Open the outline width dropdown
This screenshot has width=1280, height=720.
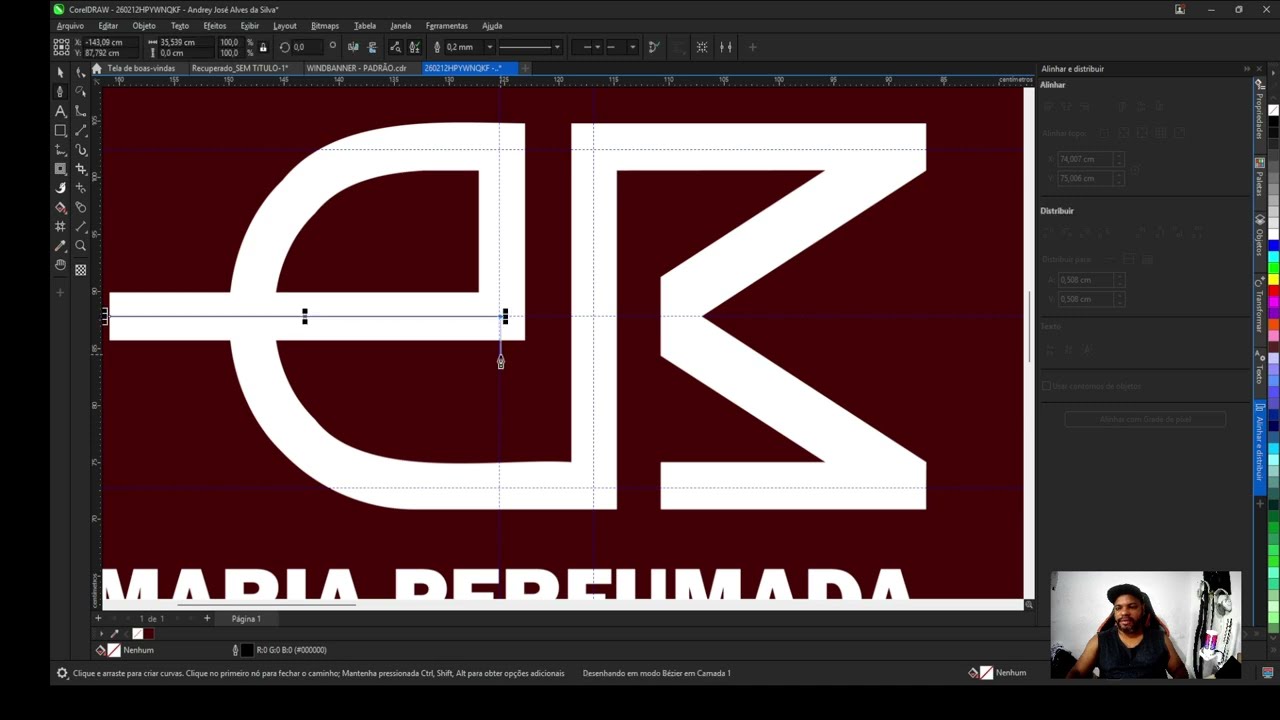(x=489, y=47)
